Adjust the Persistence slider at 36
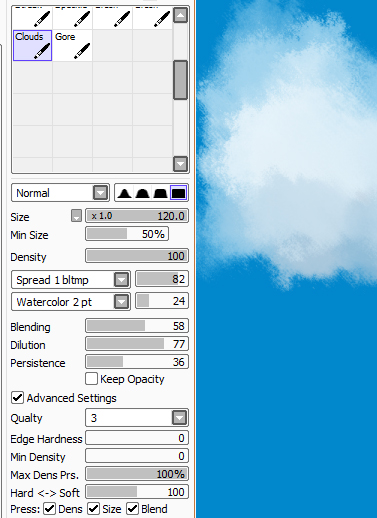This screenshot has height=518, width=377. (137, 362)
